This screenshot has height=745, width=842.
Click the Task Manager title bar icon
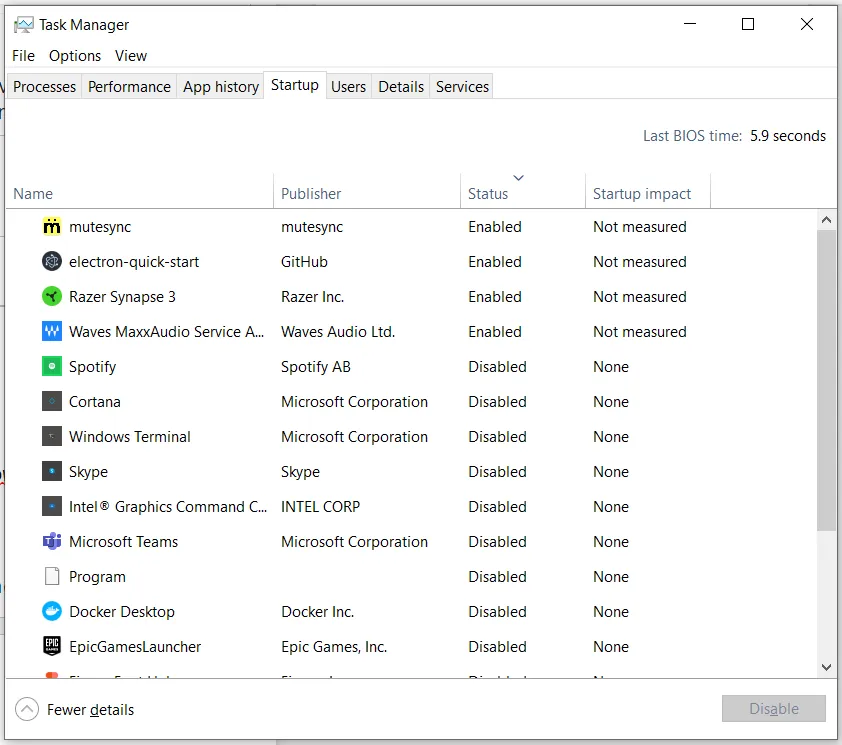(24, 25)
